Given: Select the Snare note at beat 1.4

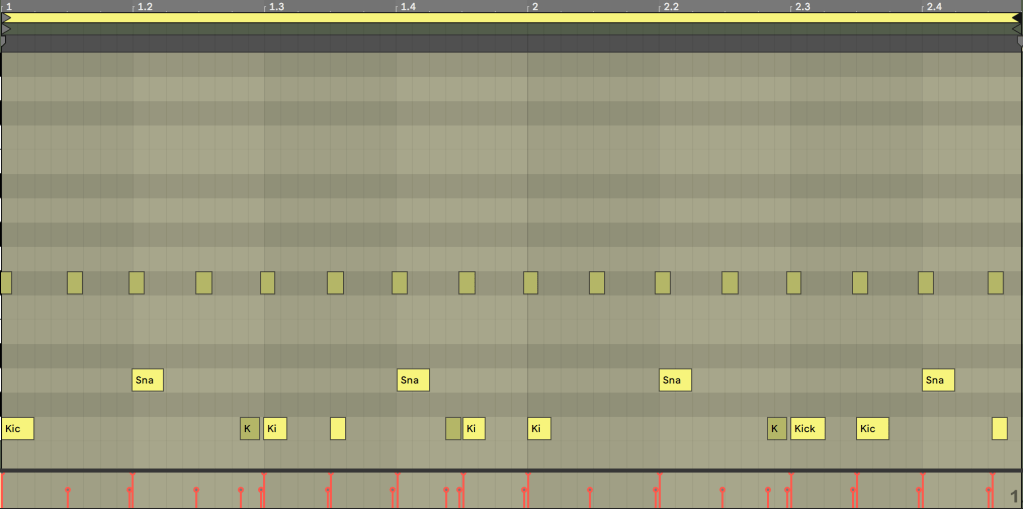Looking at the screenshot, I should (413, 380).
